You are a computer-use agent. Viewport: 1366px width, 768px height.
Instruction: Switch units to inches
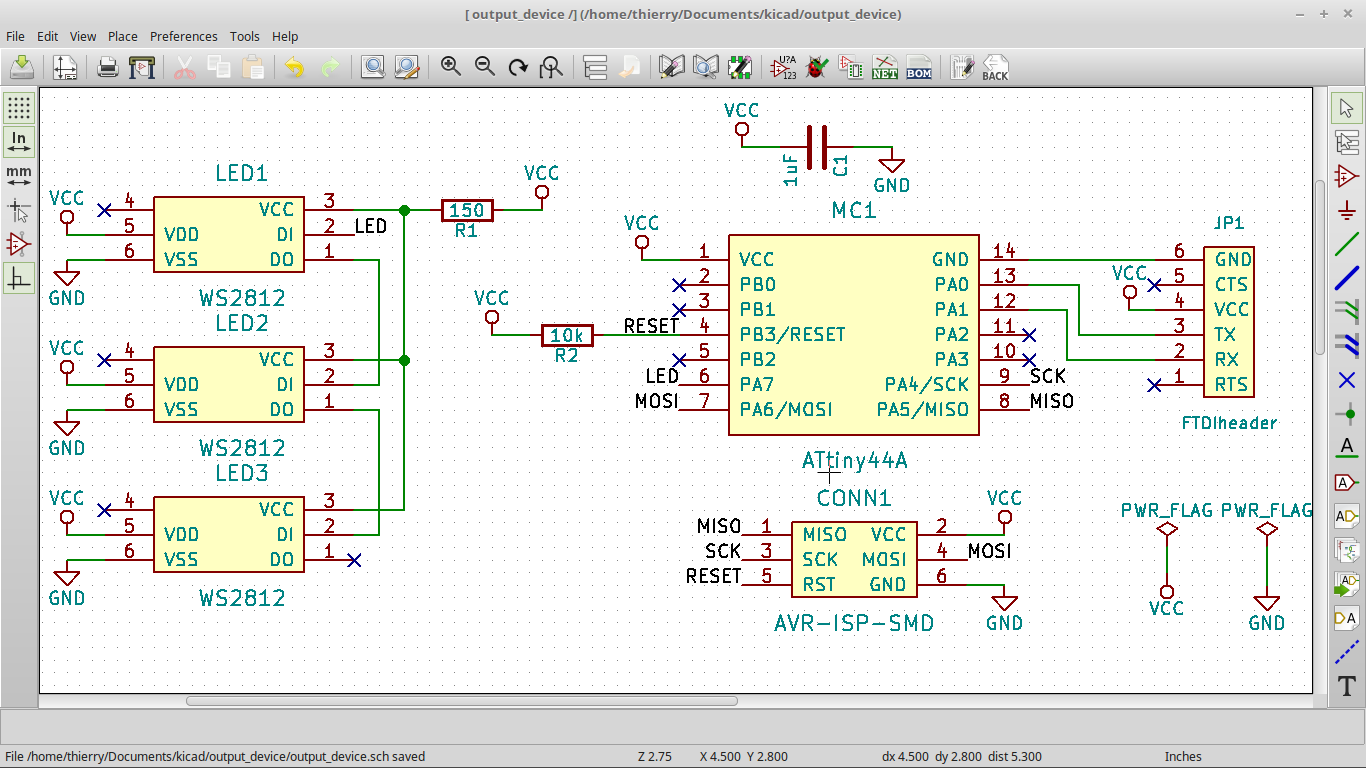point(19,142)
